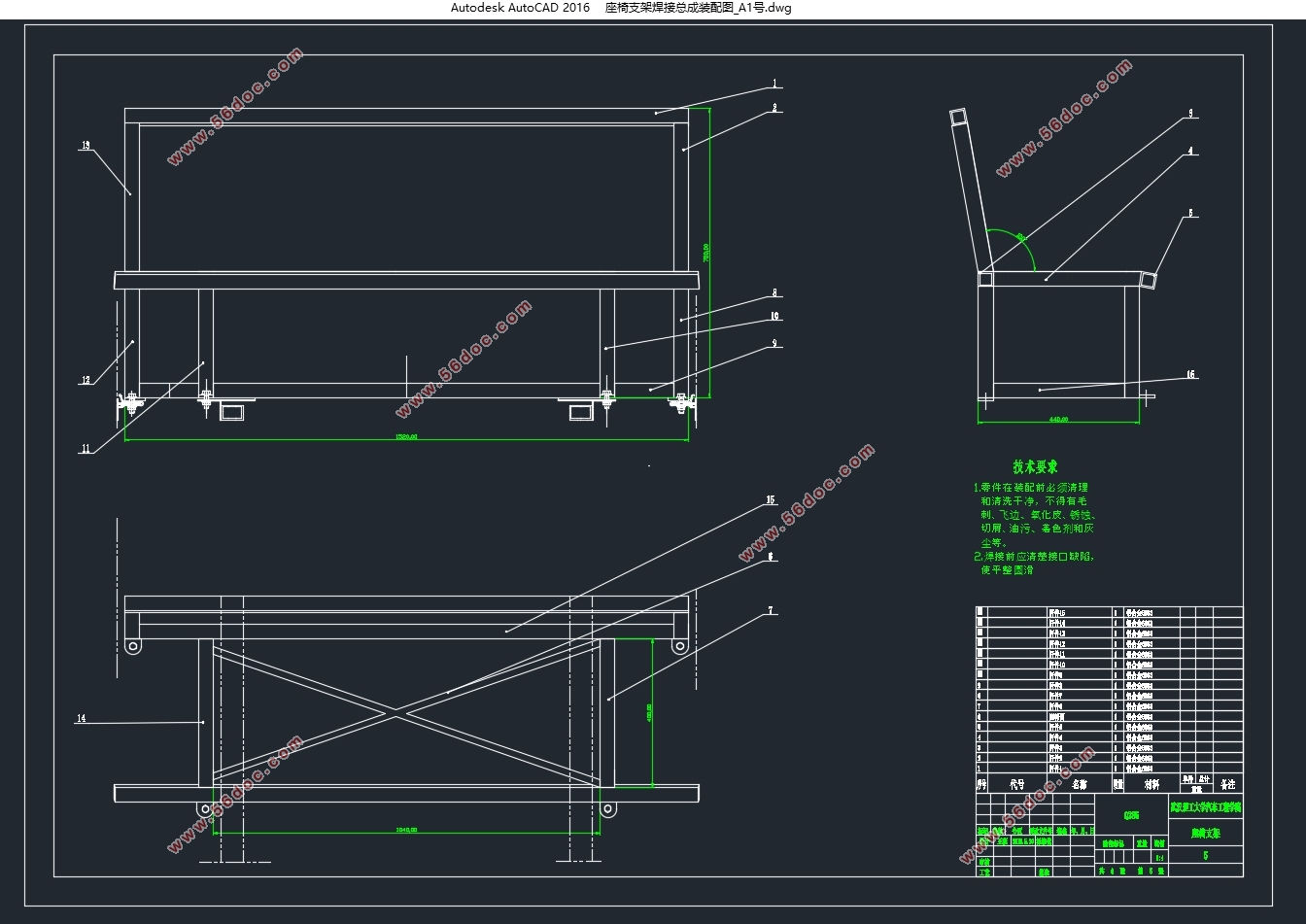Select part callout number 14 in bottom view
The height and width of the screenshot is (924, 1306).
(x=81, y=718)
